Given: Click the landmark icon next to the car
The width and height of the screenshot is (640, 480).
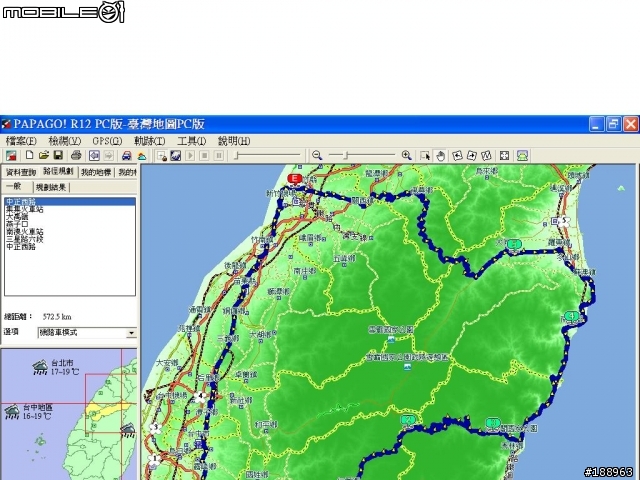Looking at the screenshot, I should click(x=142, y=156).
